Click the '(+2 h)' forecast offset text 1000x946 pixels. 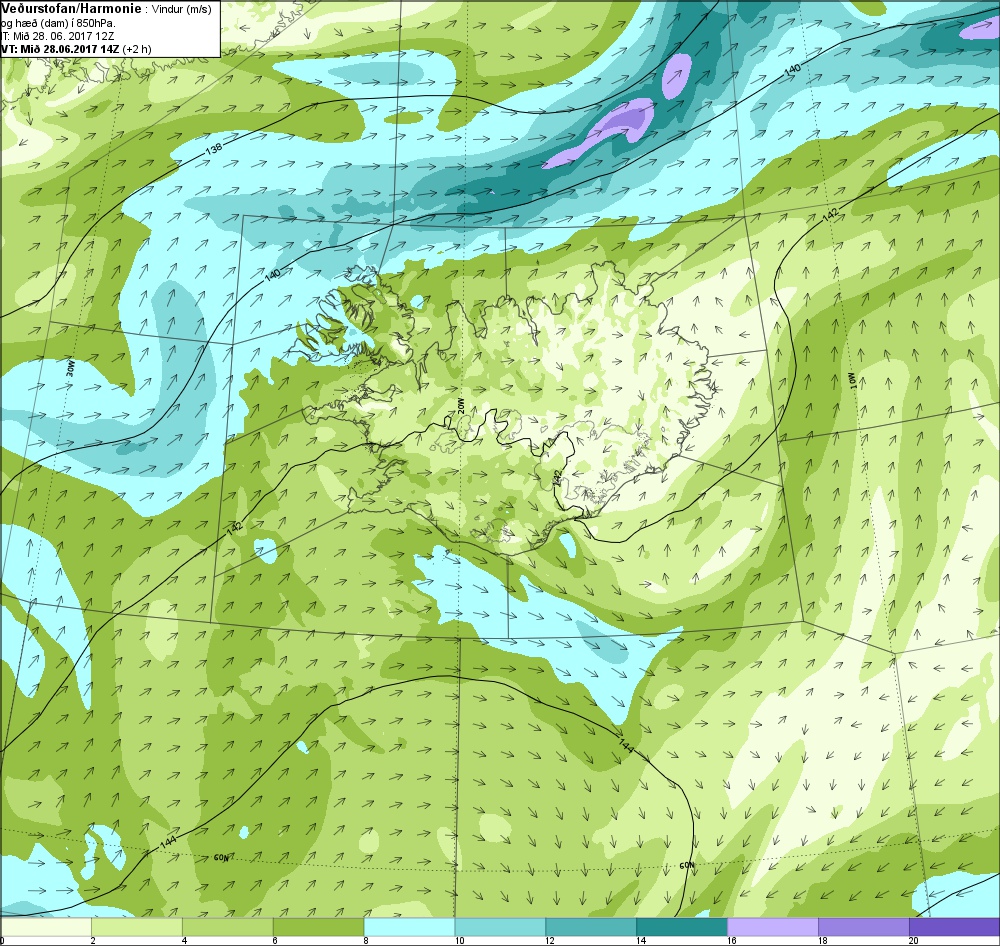coord(137,49)
